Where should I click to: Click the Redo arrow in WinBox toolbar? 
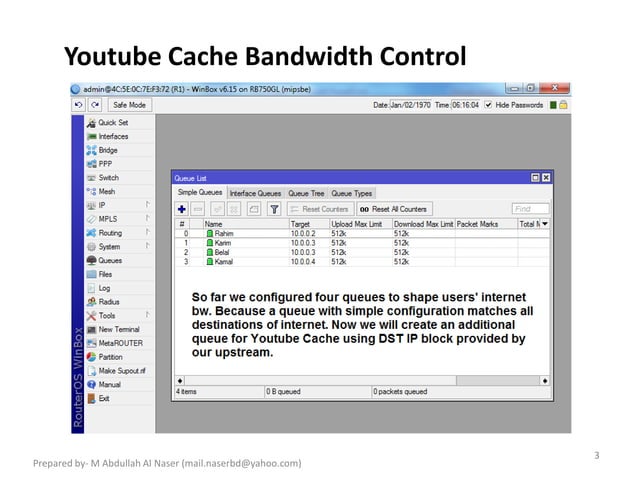click(x=95, y=105)
